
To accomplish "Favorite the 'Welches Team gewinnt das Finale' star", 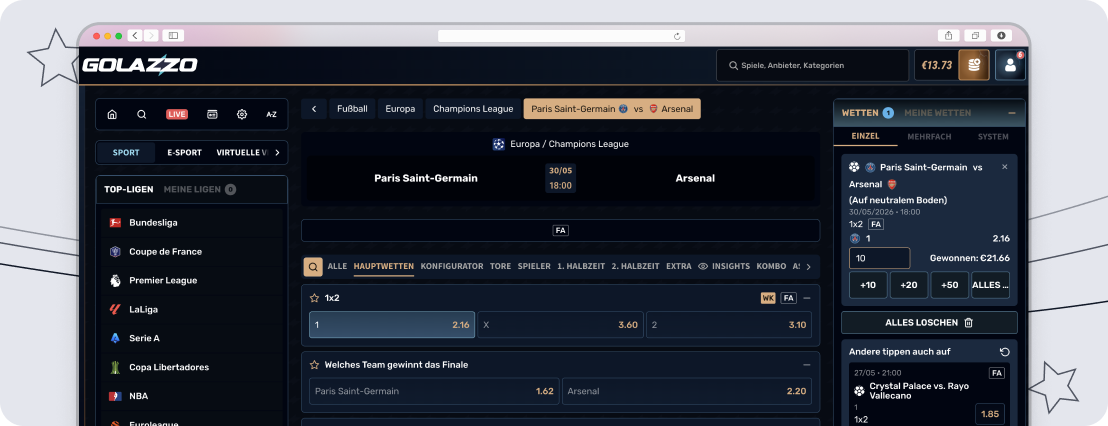I will point(314,365).
